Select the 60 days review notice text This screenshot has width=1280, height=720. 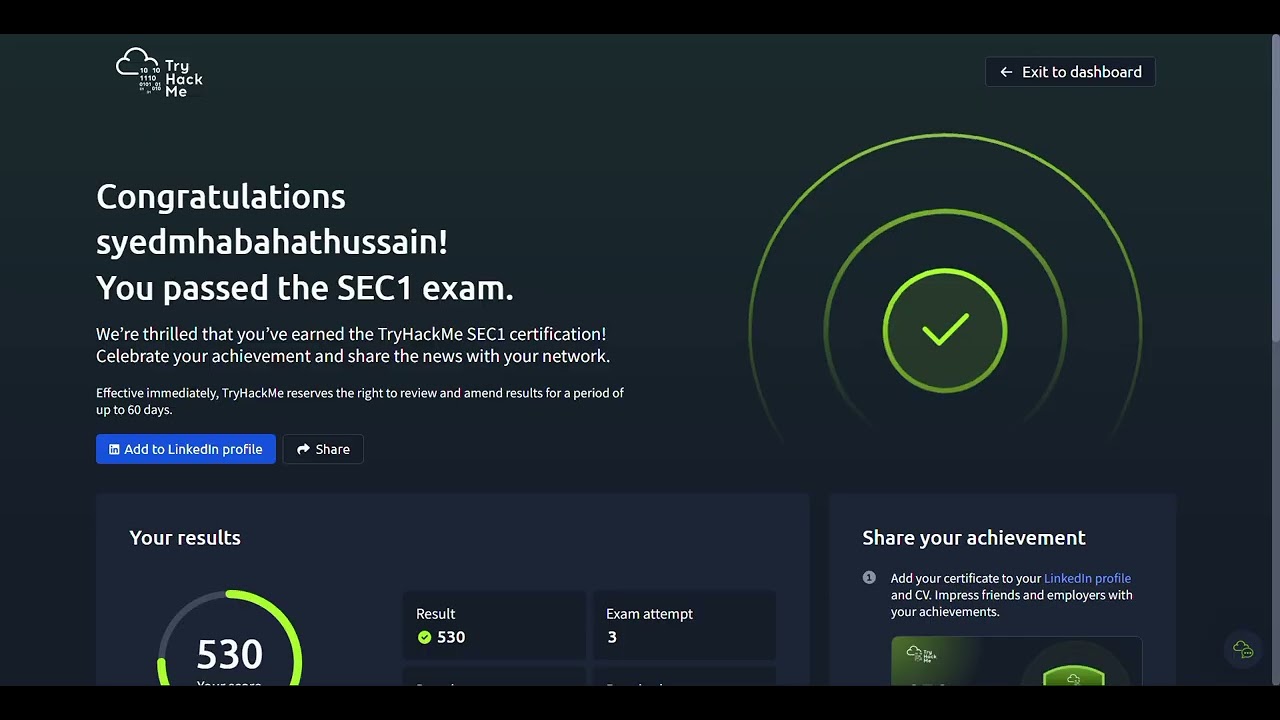click(360, 401)
